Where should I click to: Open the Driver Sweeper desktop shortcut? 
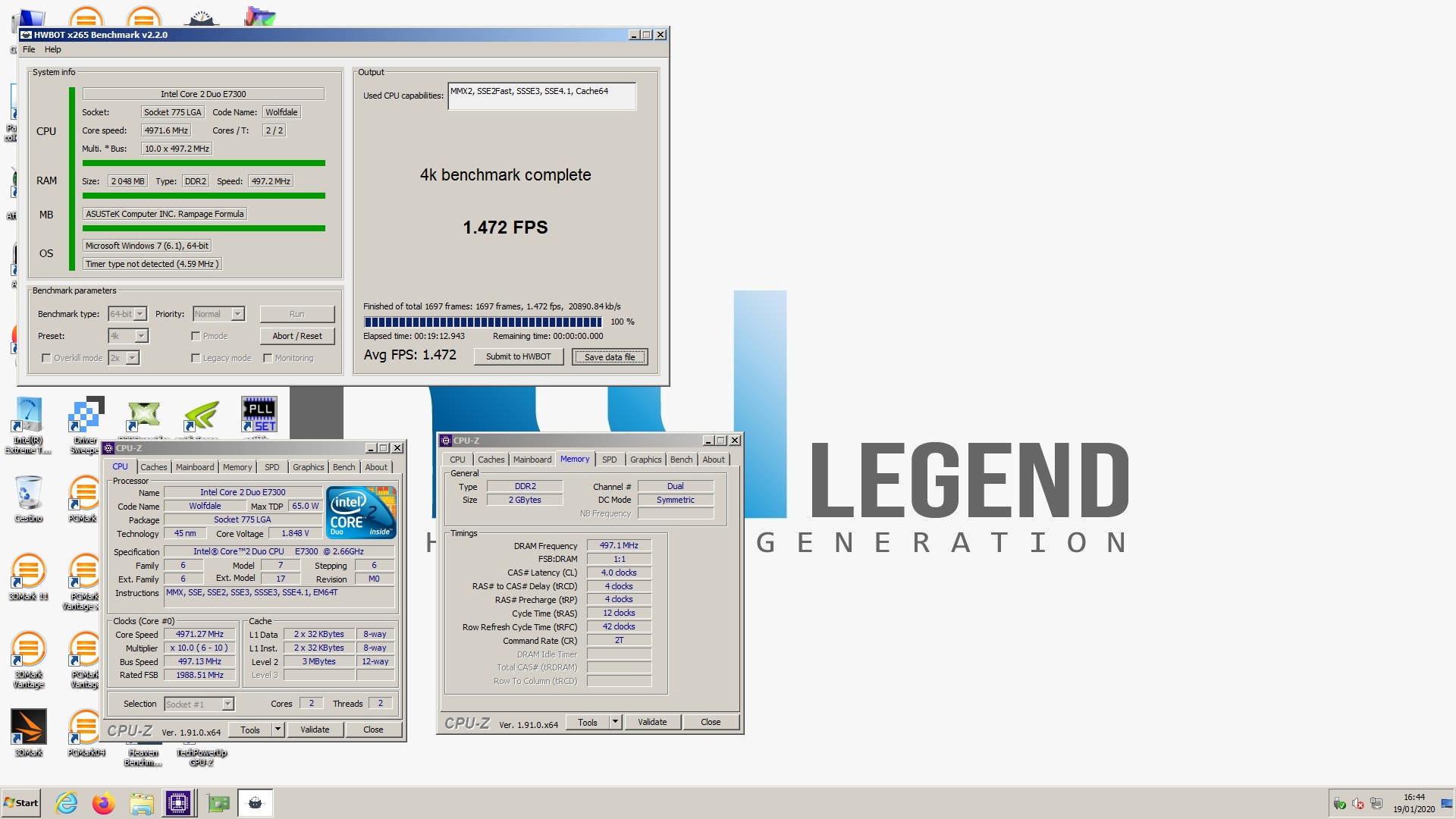click(85, 425)
